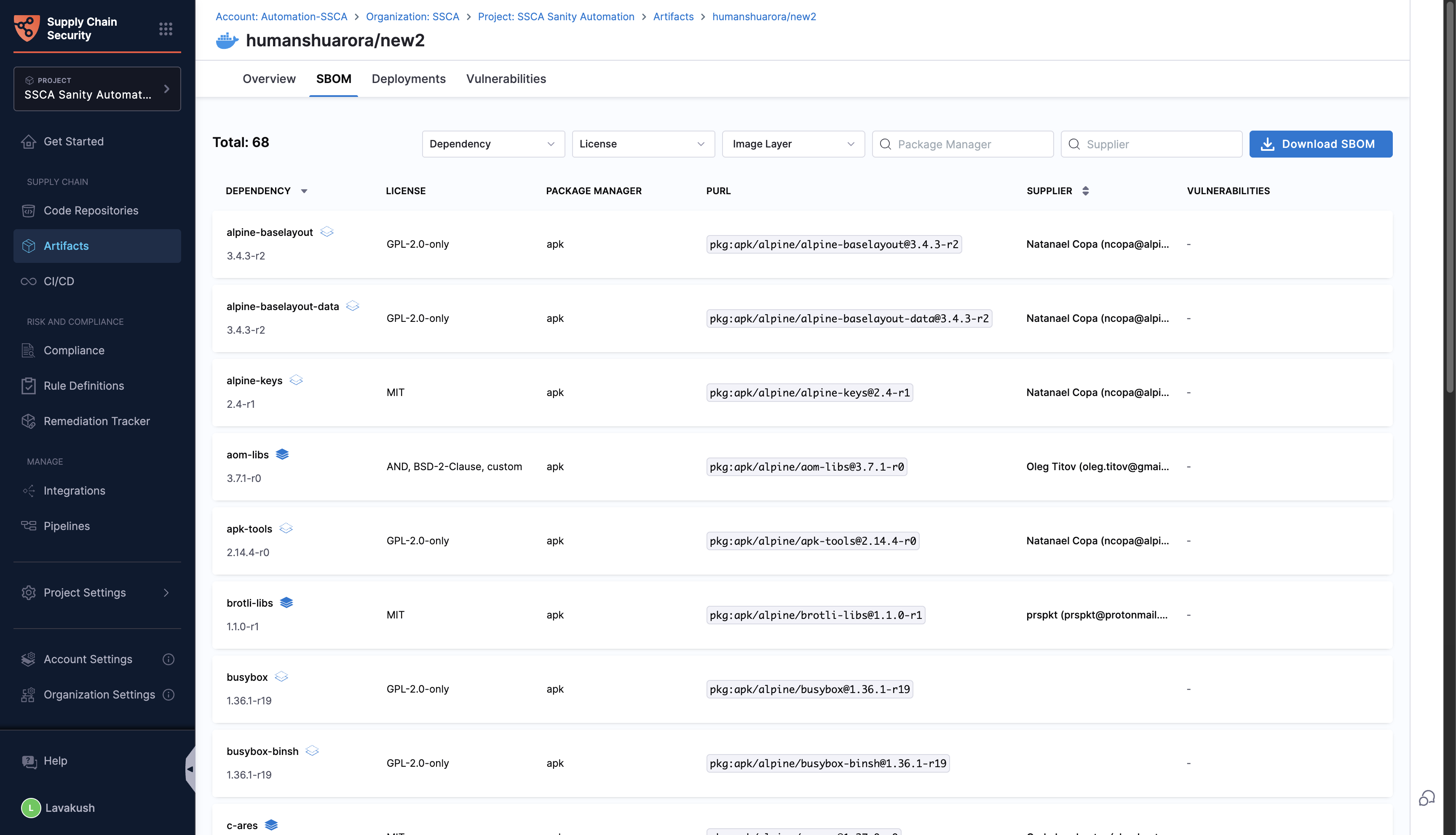Expand the Image Layer dropdown
The height and width of the screenshot is (835, 1456).
792,144
